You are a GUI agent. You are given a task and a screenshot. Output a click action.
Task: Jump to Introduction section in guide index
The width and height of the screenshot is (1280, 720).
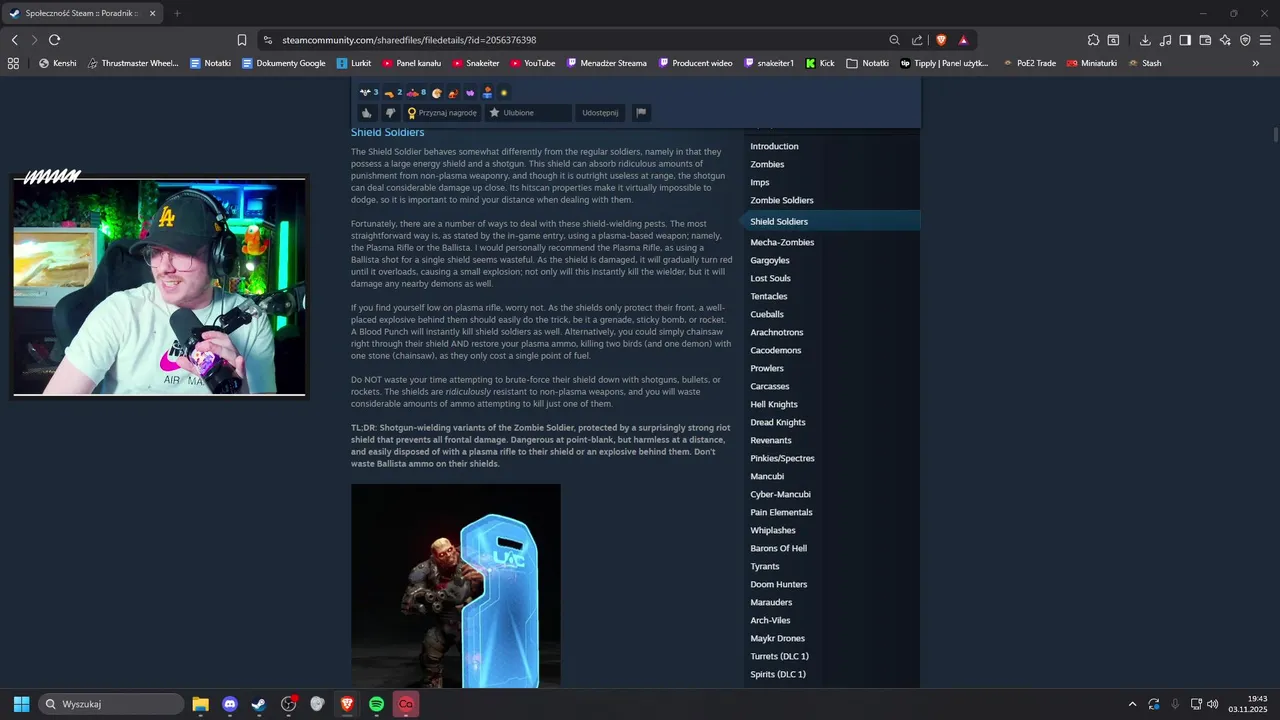774,146
